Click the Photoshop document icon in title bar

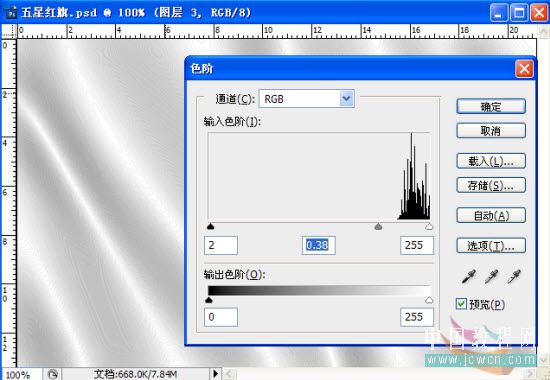point(12,13)
